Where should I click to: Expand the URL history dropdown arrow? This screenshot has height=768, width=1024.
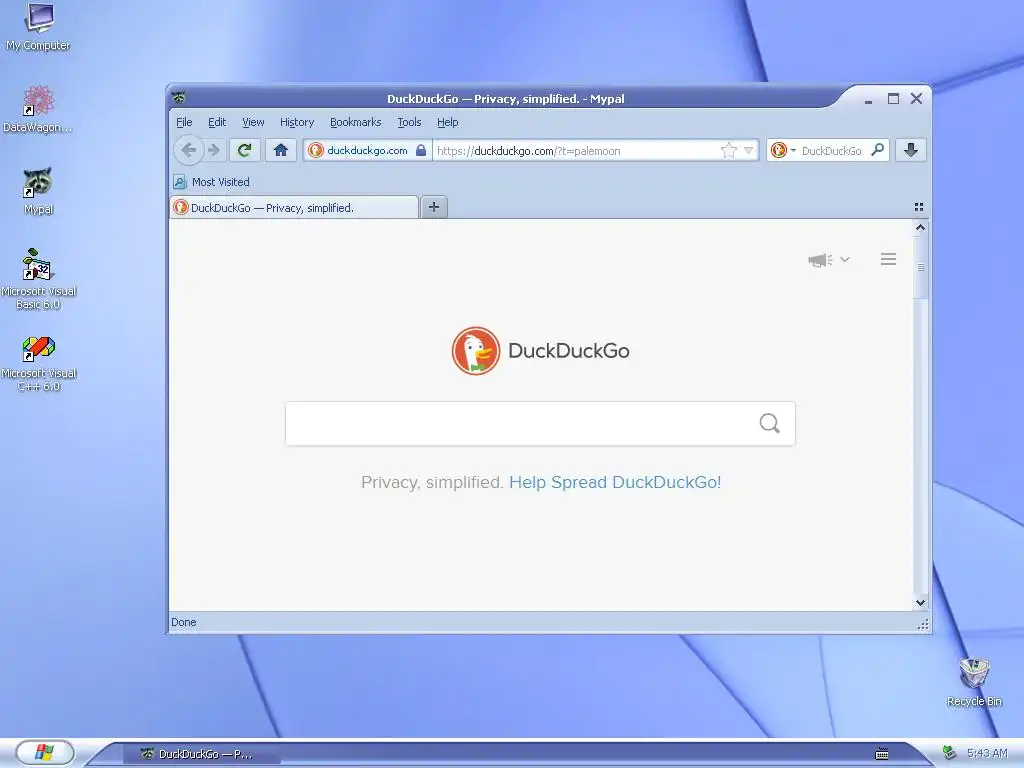[x=748, y=150]
